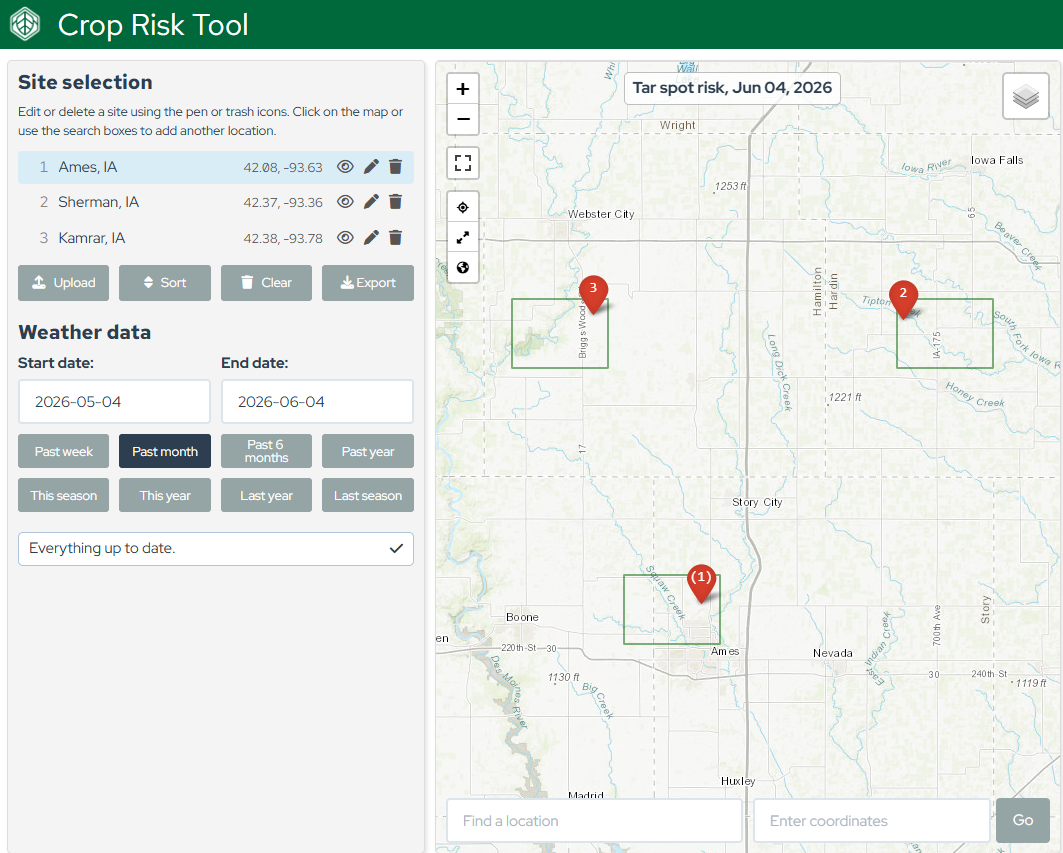1063x853 pixels.
Task: Click coordinates 42.38, -93.78
Action: click(x=283, y=239)
